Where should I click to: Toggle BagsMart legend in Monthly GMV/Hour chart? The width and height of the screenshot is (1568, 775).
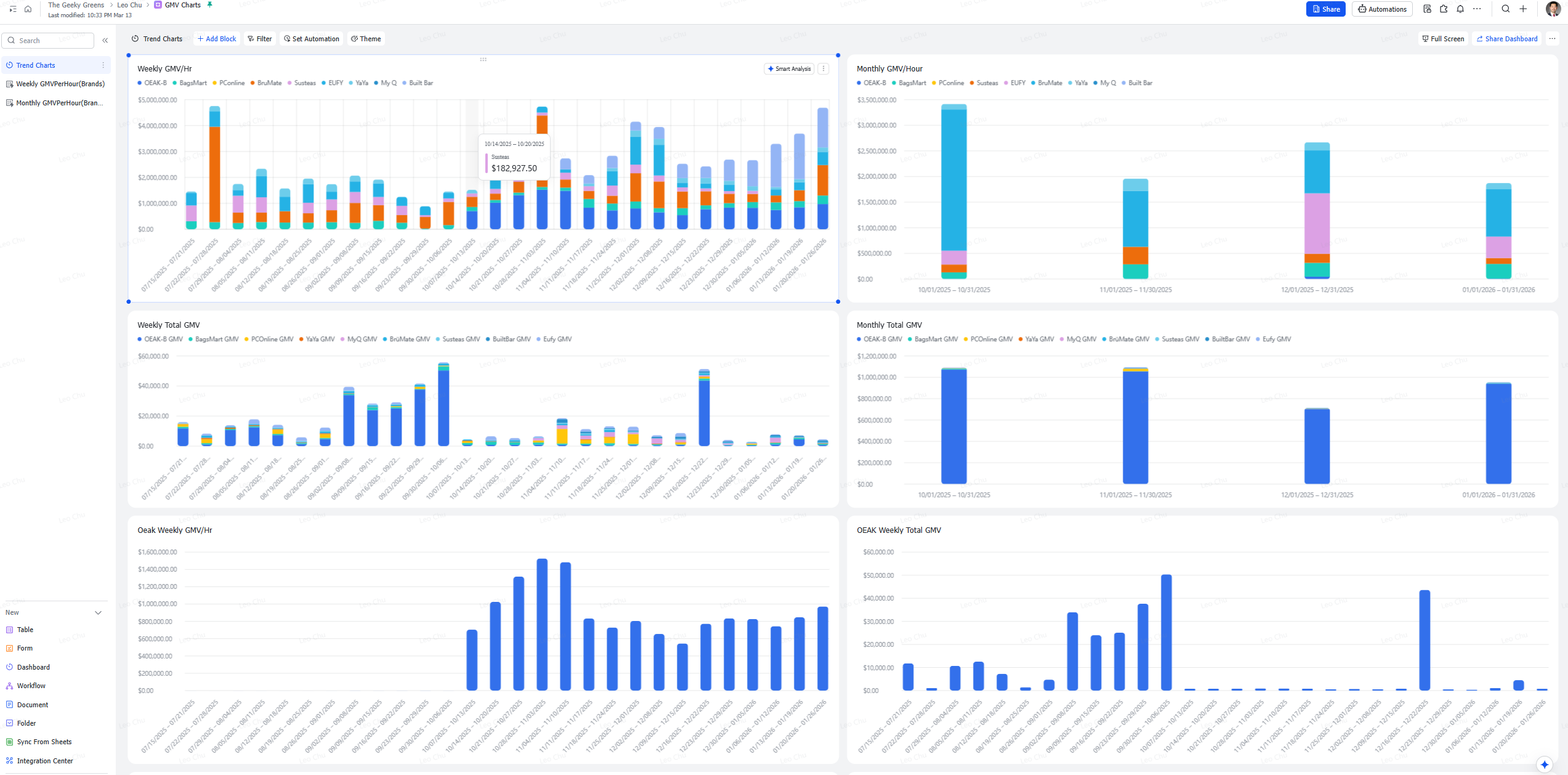click(x=909, y=83)
